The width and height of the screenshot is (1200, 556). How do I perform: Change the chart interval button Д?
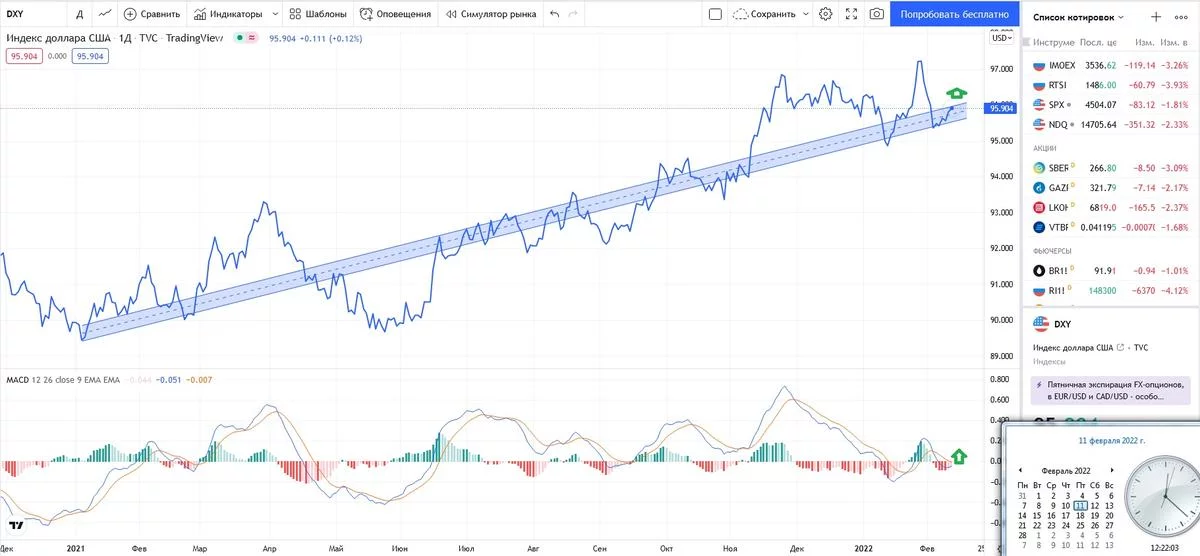(79, 14)
